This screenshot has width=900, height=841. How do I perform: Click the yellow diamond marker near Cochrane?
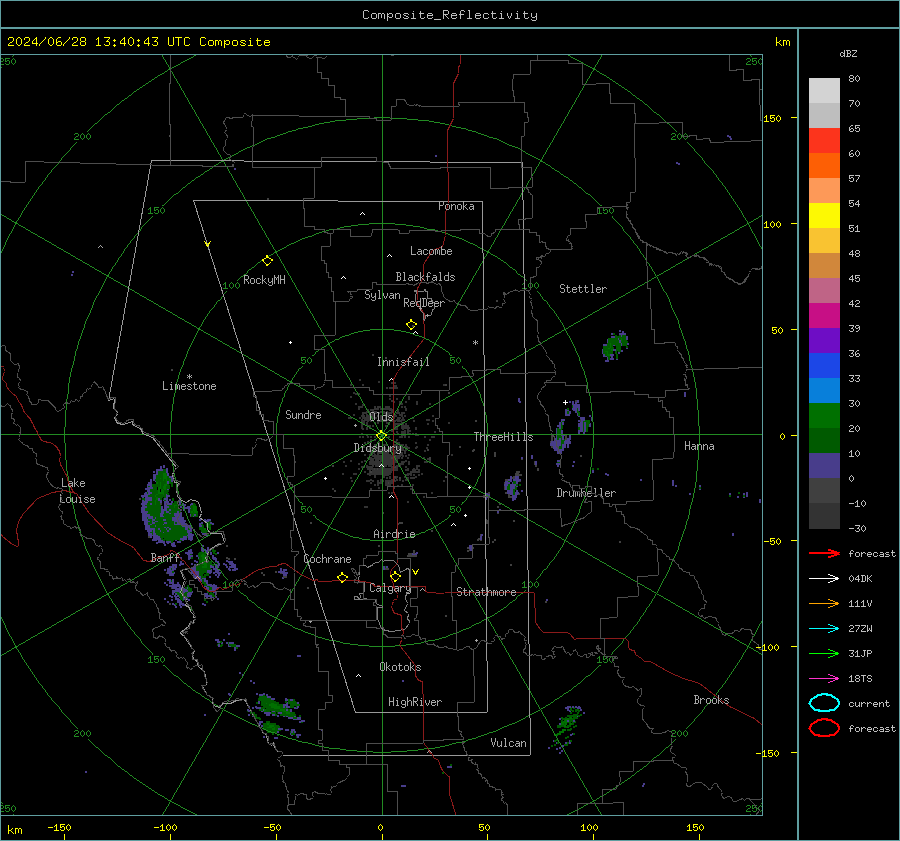[342, 577]
